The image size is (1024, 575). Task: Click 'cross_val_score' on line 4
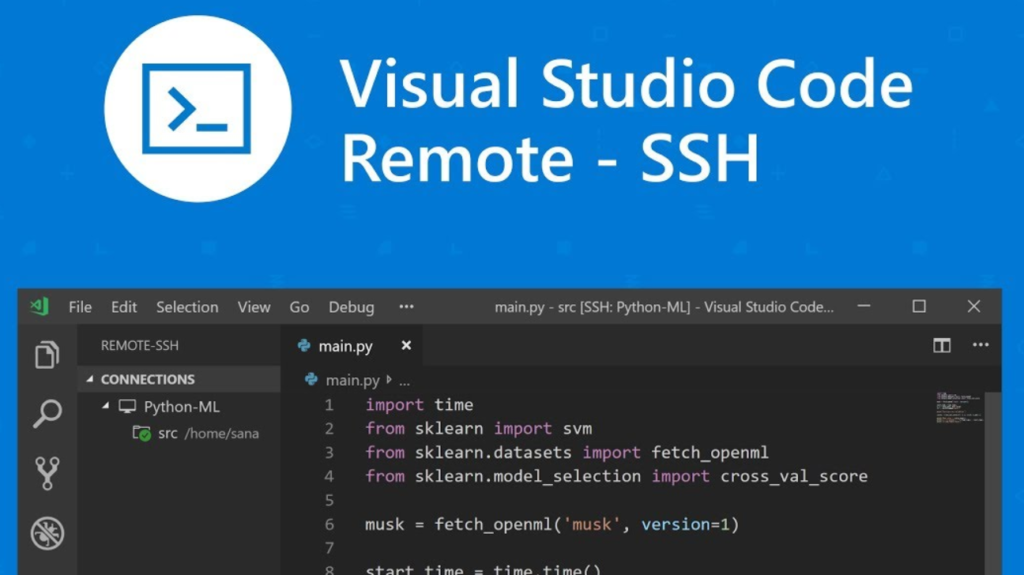click(794, 476)
